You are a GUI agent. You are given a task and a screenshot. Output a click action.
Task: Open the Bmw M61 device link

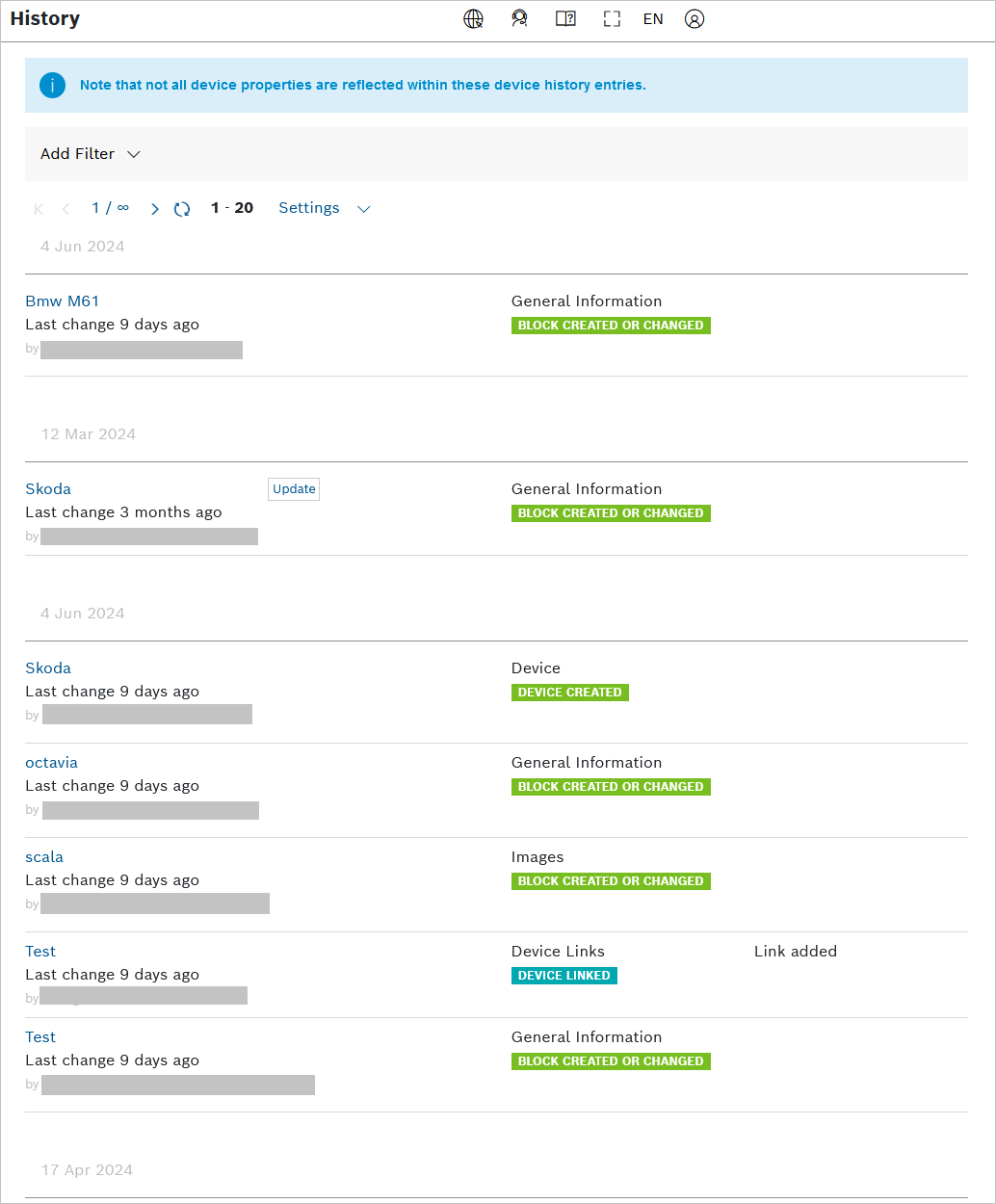pos(63,301)
